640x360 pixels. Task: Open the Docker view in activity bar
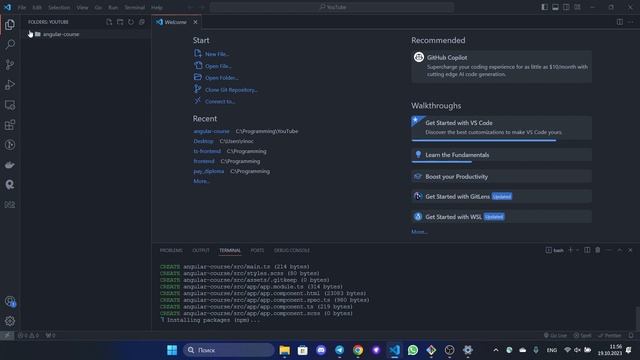(10, 165)
